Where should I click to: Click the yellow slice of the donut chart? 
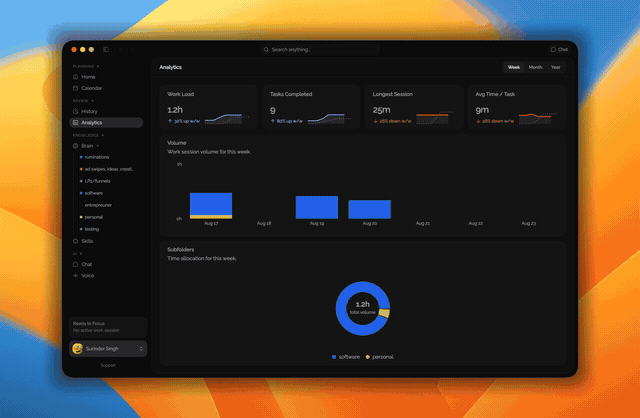coord(384,313)
